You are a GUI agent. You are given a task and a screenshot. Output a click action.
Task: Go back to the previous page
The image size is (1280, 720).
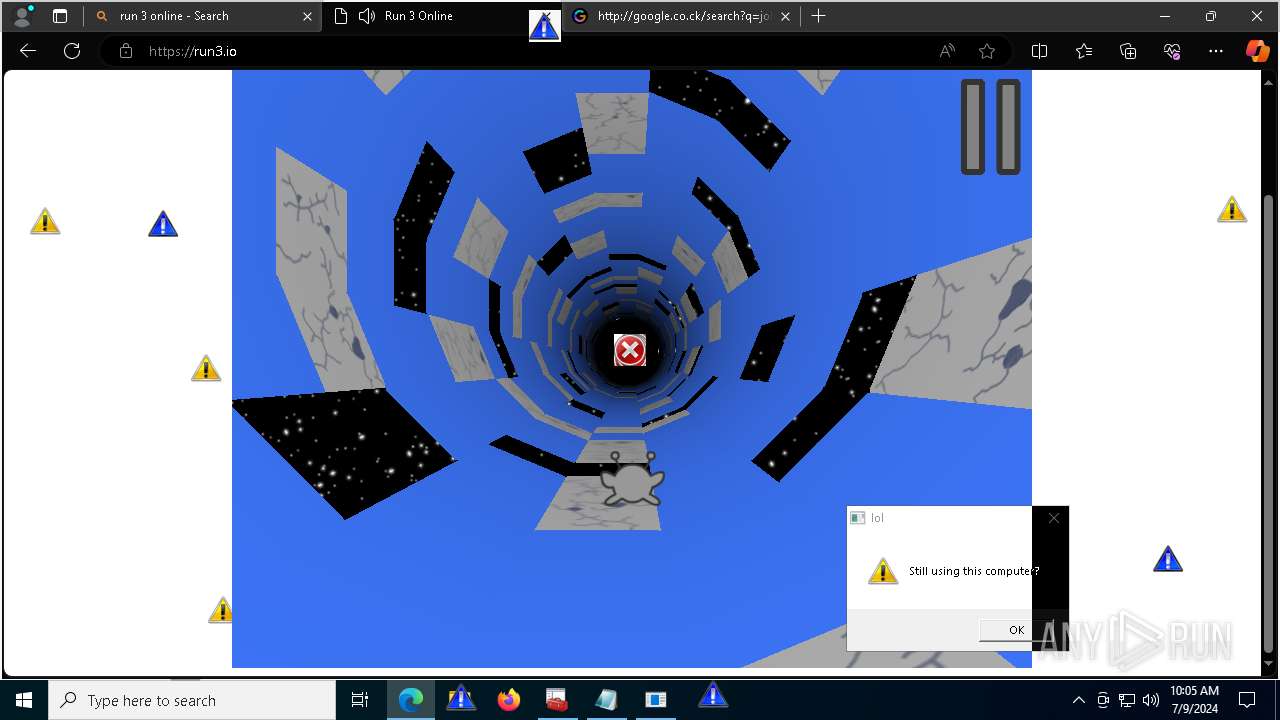28,51
